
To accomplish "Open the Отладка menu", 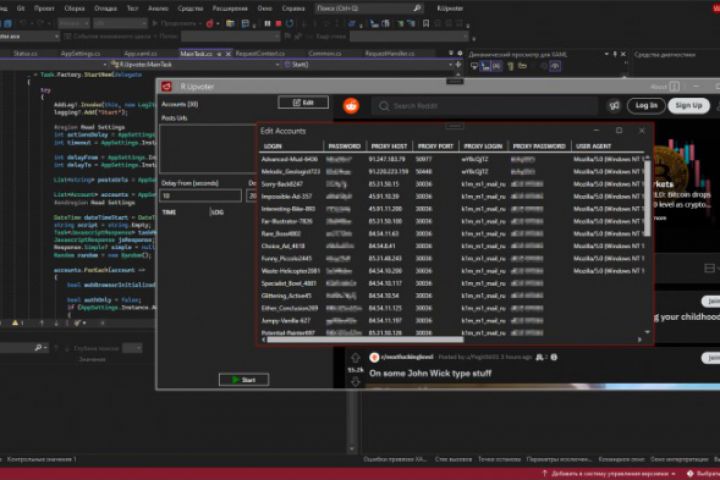I will [x=105, y=8].
